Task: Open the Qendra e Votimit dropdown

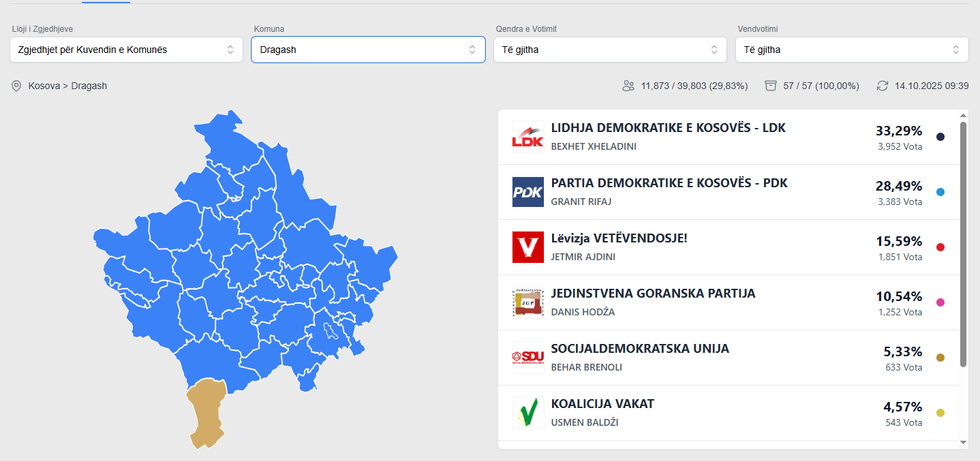Action: click(x=610, y=49)
